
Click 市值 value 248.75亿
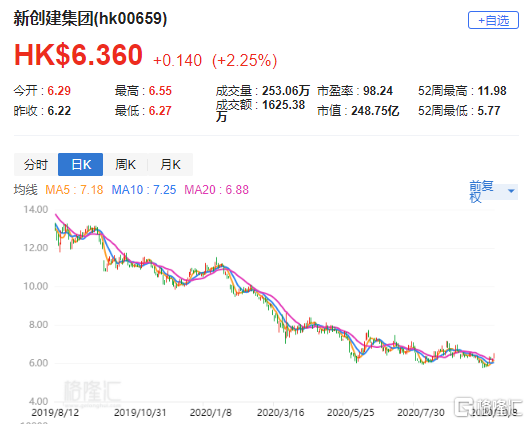(375, 111)
